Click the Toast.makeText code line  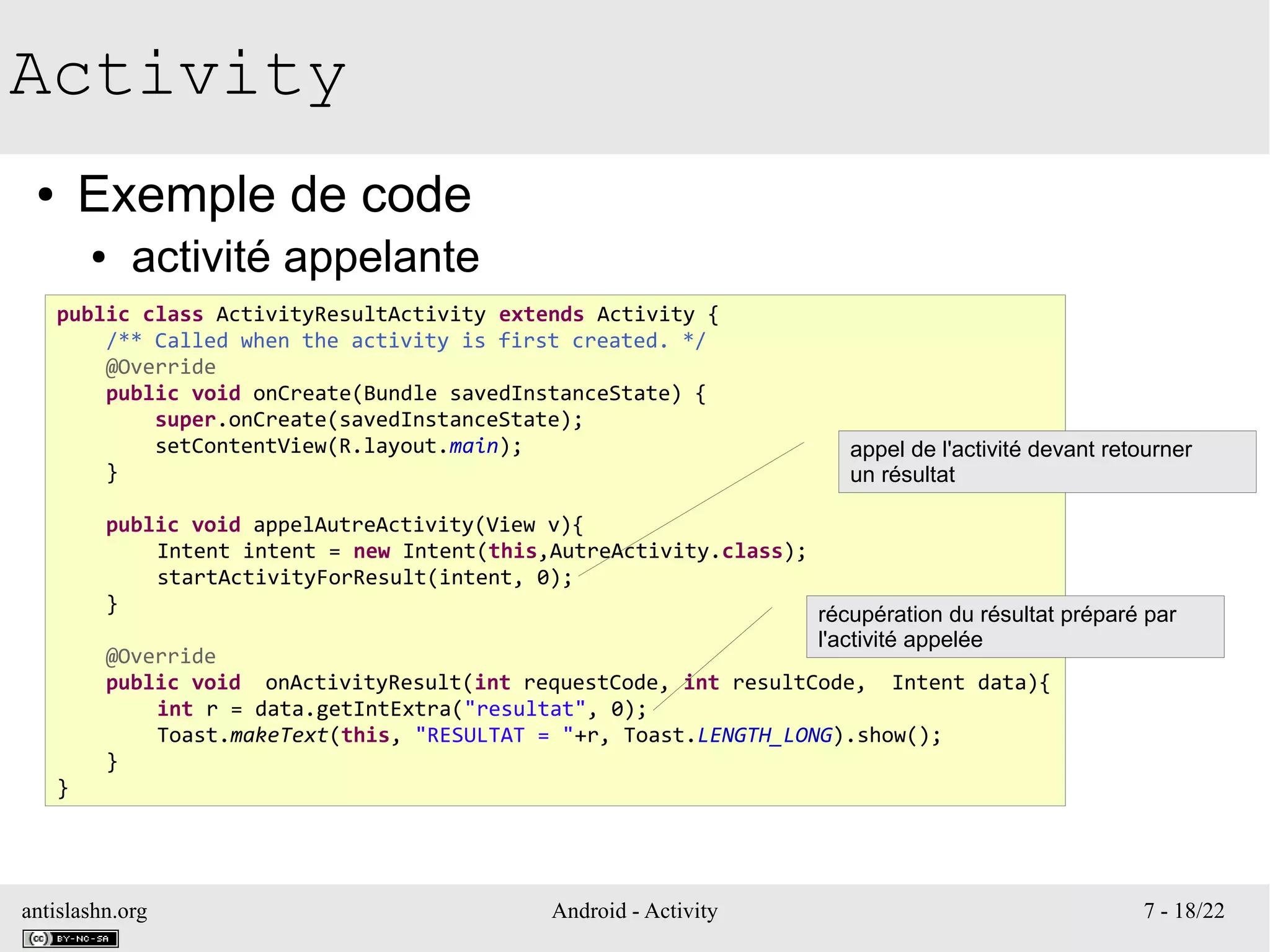548,736
